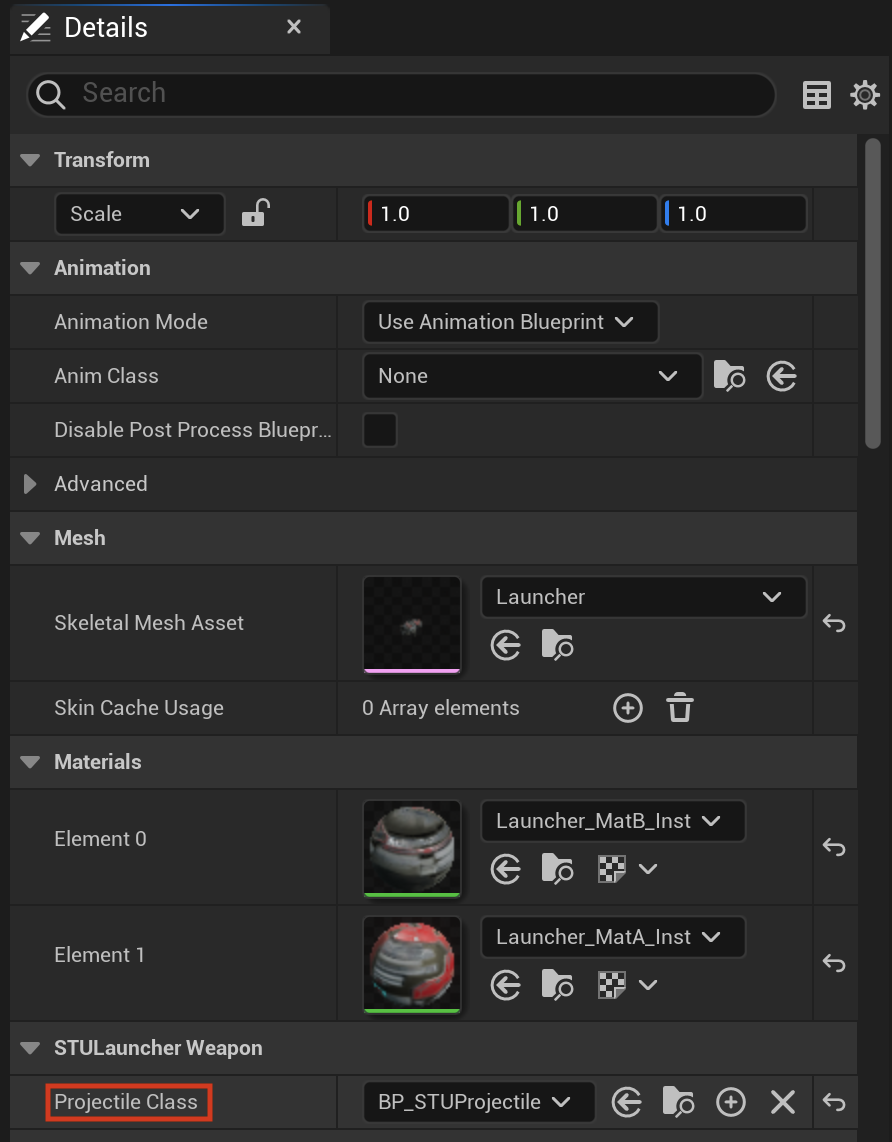The height and width of the screenshot is (1142, 892).
Task: Open the Scale transform type dropdown
Action: coord(140,213)
